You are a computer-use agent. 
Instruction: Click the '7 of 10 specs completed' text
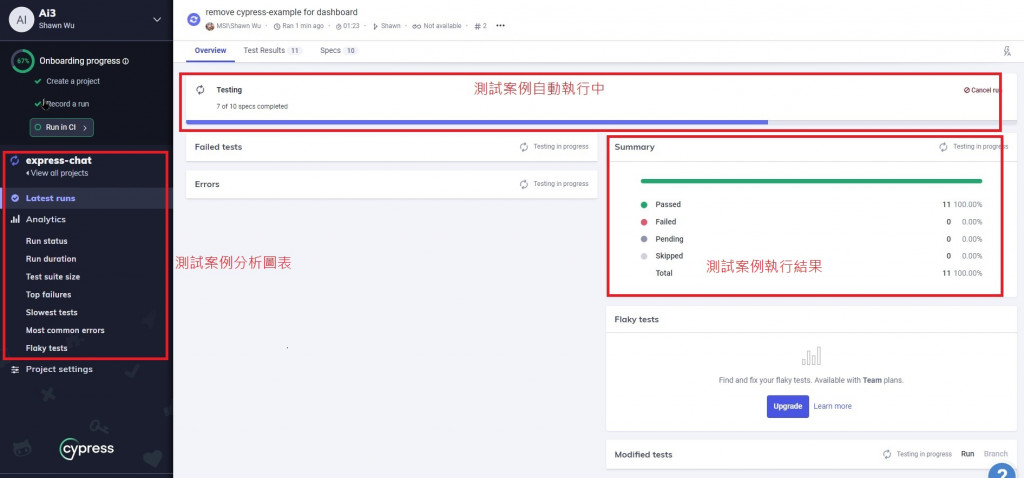pyautogui.click(x=252, y=106)
